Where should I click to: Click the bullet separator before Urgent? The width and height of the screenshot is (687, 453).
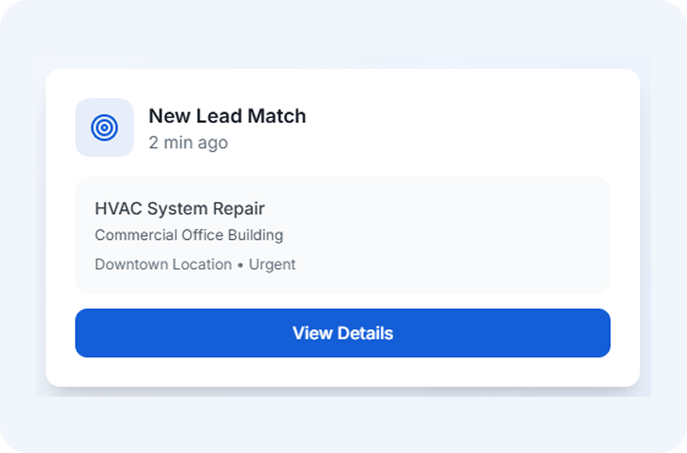240,265
